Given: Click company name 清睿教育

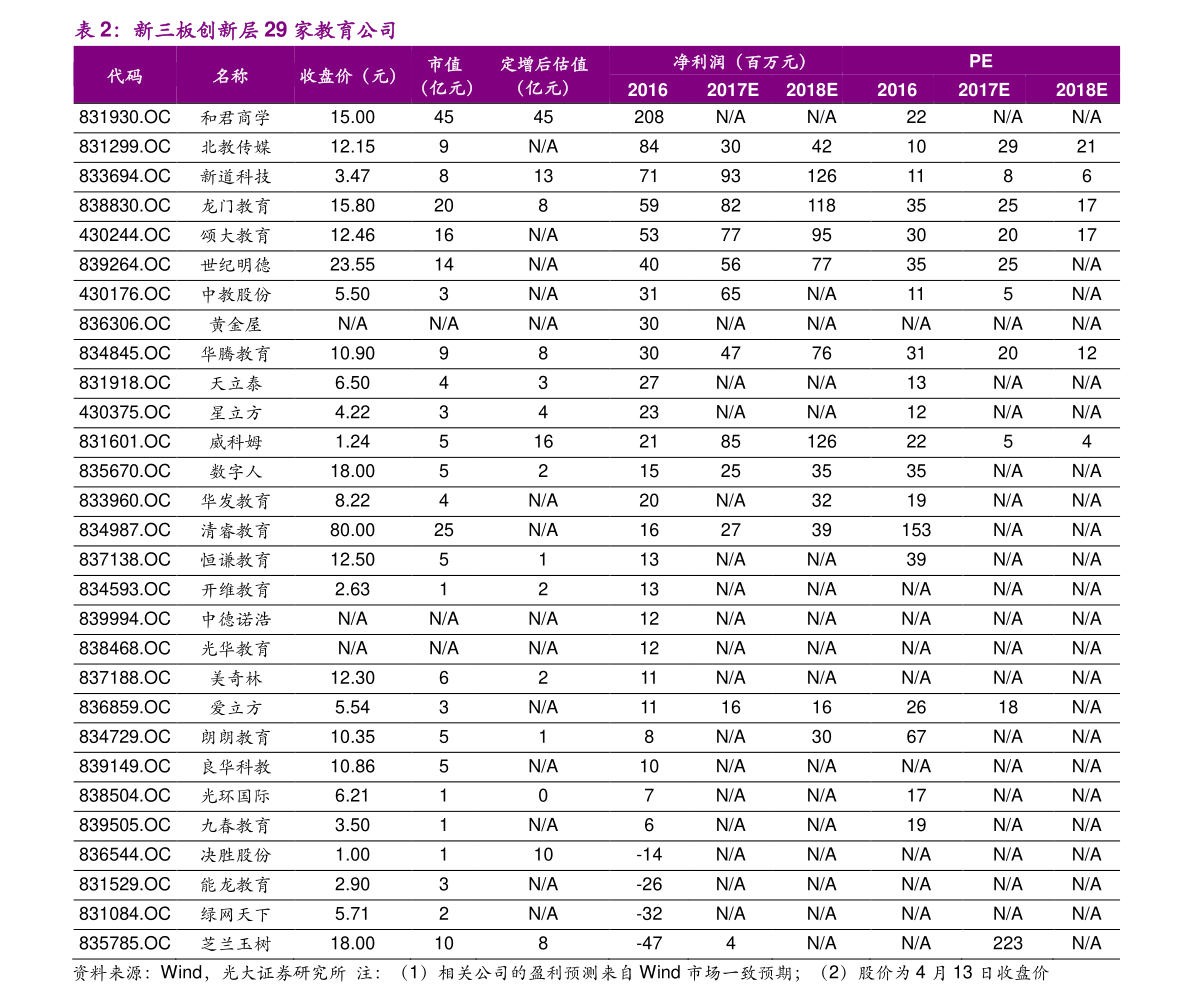Looking at the screenshot, I should click(x=235, y=530).
